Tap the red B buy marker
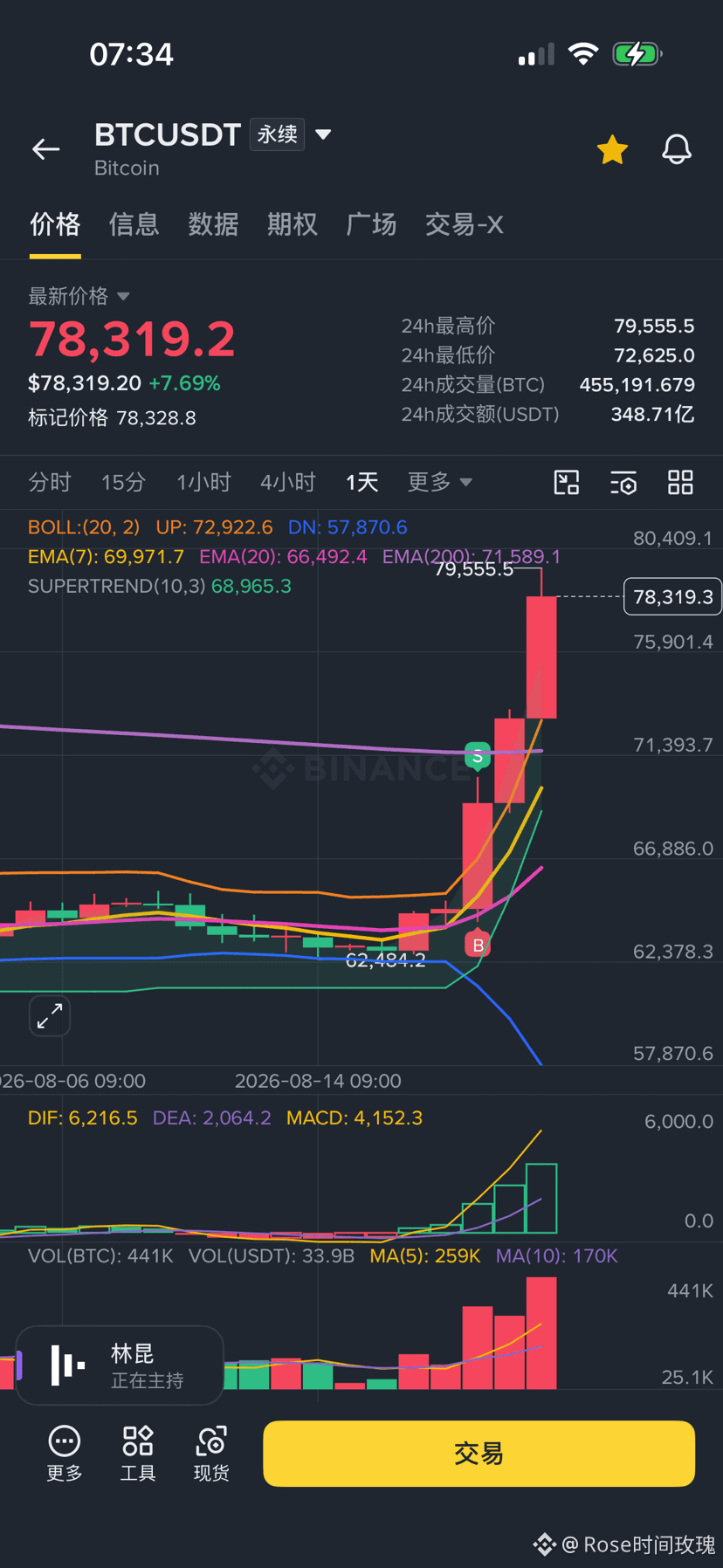The width and height of the screenshot is (723, 1568). [478, 945]
